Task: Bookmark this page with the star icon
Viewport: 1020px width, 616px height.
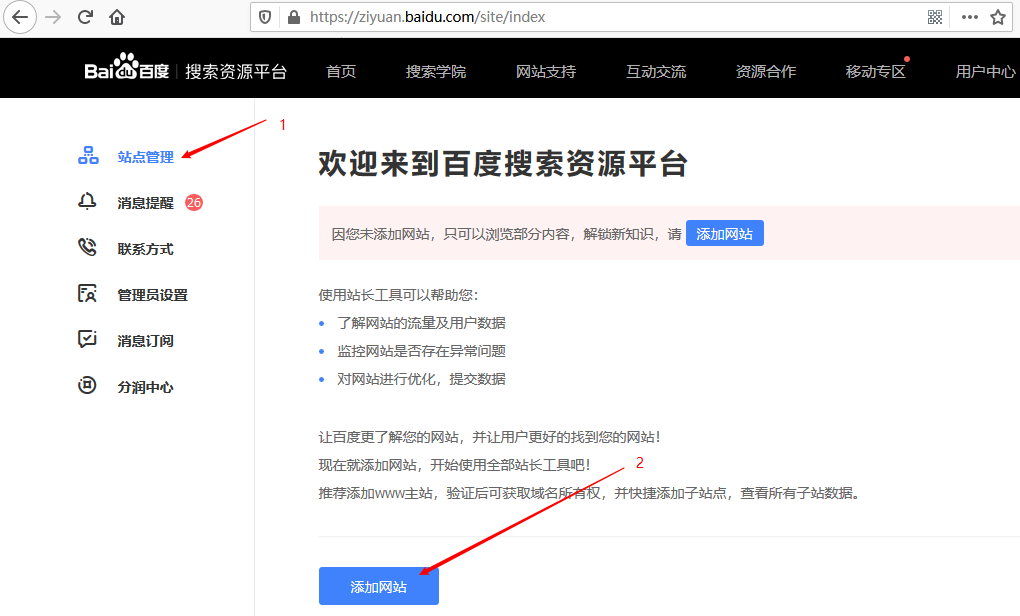Action: pos(998,17)
